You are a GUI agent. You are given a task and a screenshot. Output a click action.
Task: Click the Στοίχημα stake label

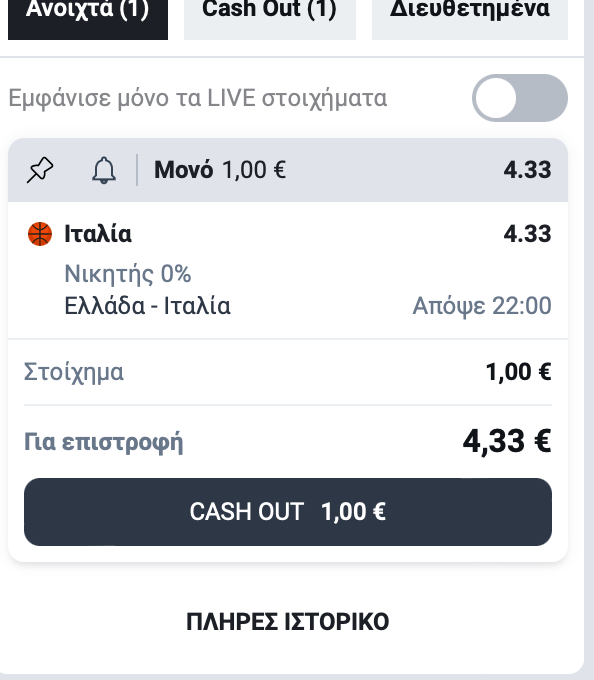[x=74, y=372]
